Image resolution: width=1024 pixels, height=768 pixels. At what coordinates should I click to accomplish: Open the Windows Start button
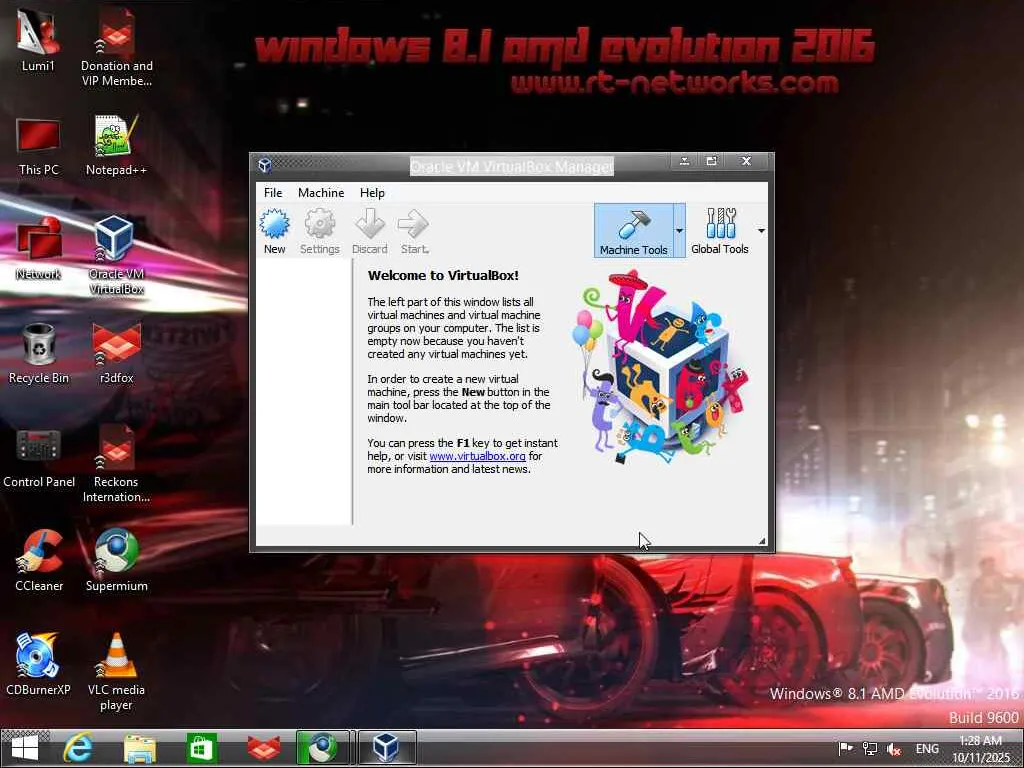coord(25,748)
